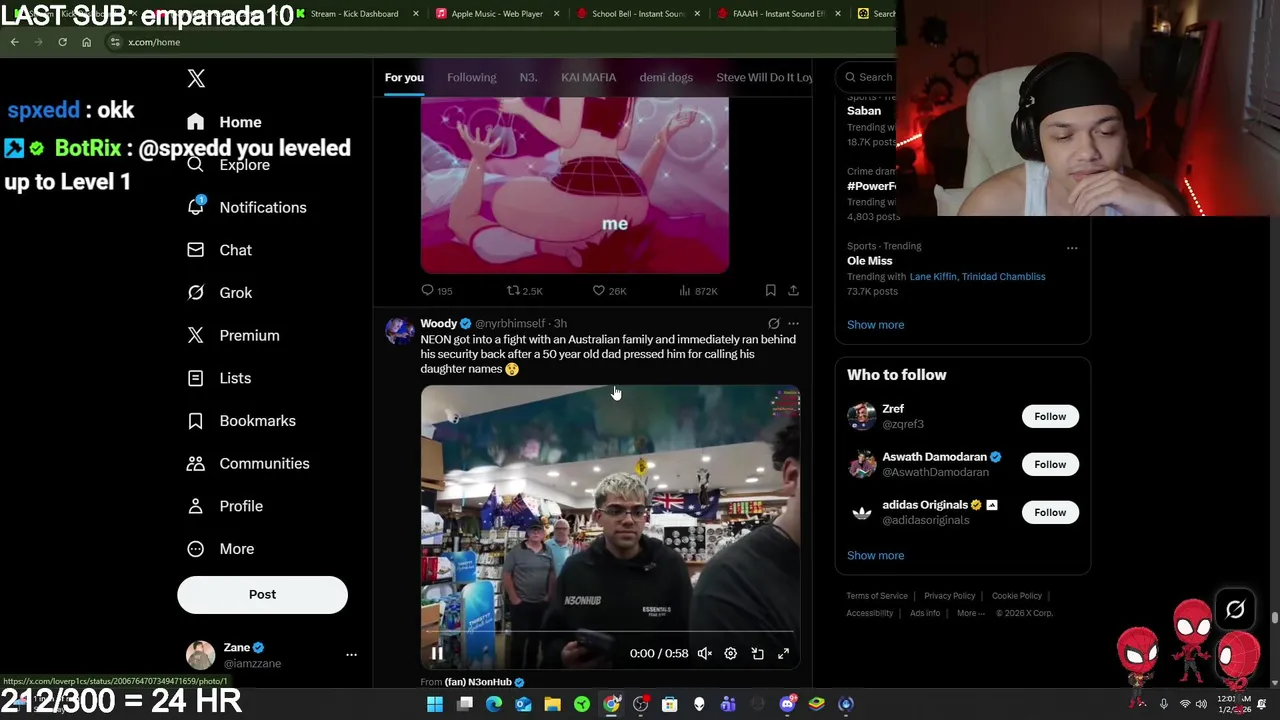Open video in picture-in-picture mode
The image size is (1280, 720).
pos(757,653)
